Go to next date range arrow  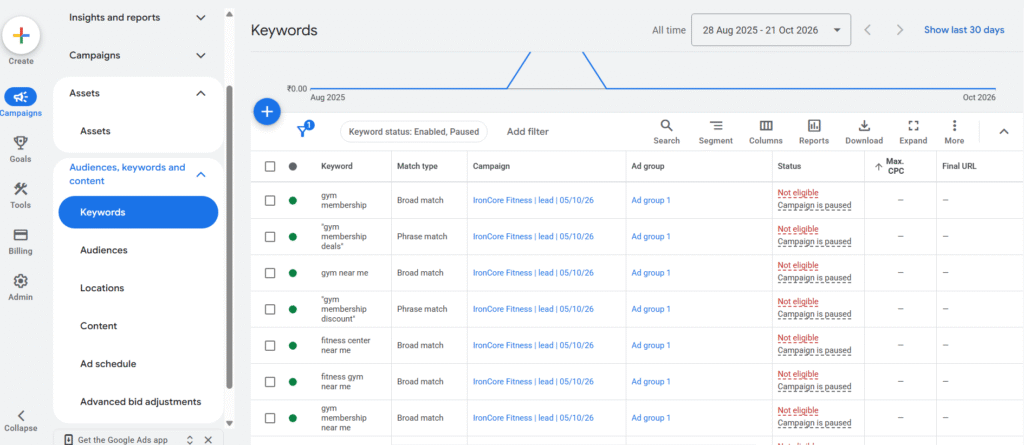[x=900, y=30]
